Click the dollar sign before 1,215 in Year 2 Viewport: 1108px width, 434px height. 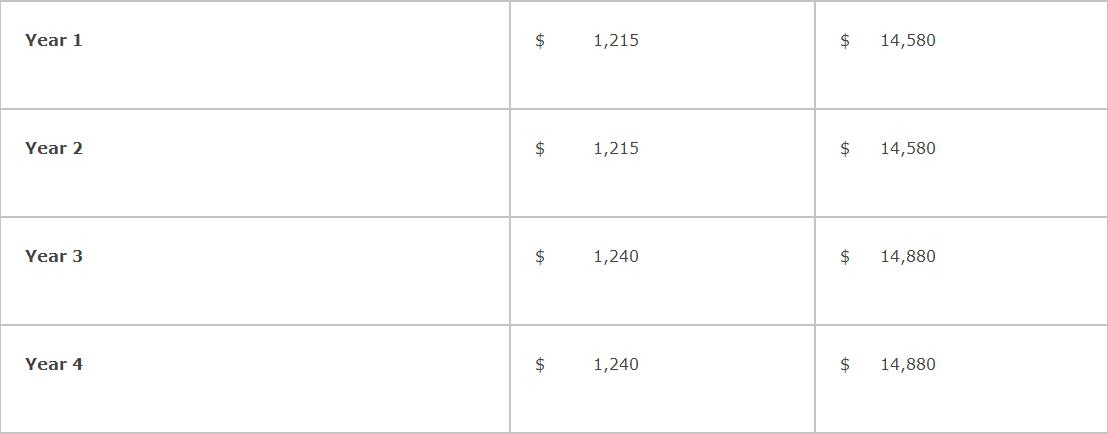coord(540,148)
